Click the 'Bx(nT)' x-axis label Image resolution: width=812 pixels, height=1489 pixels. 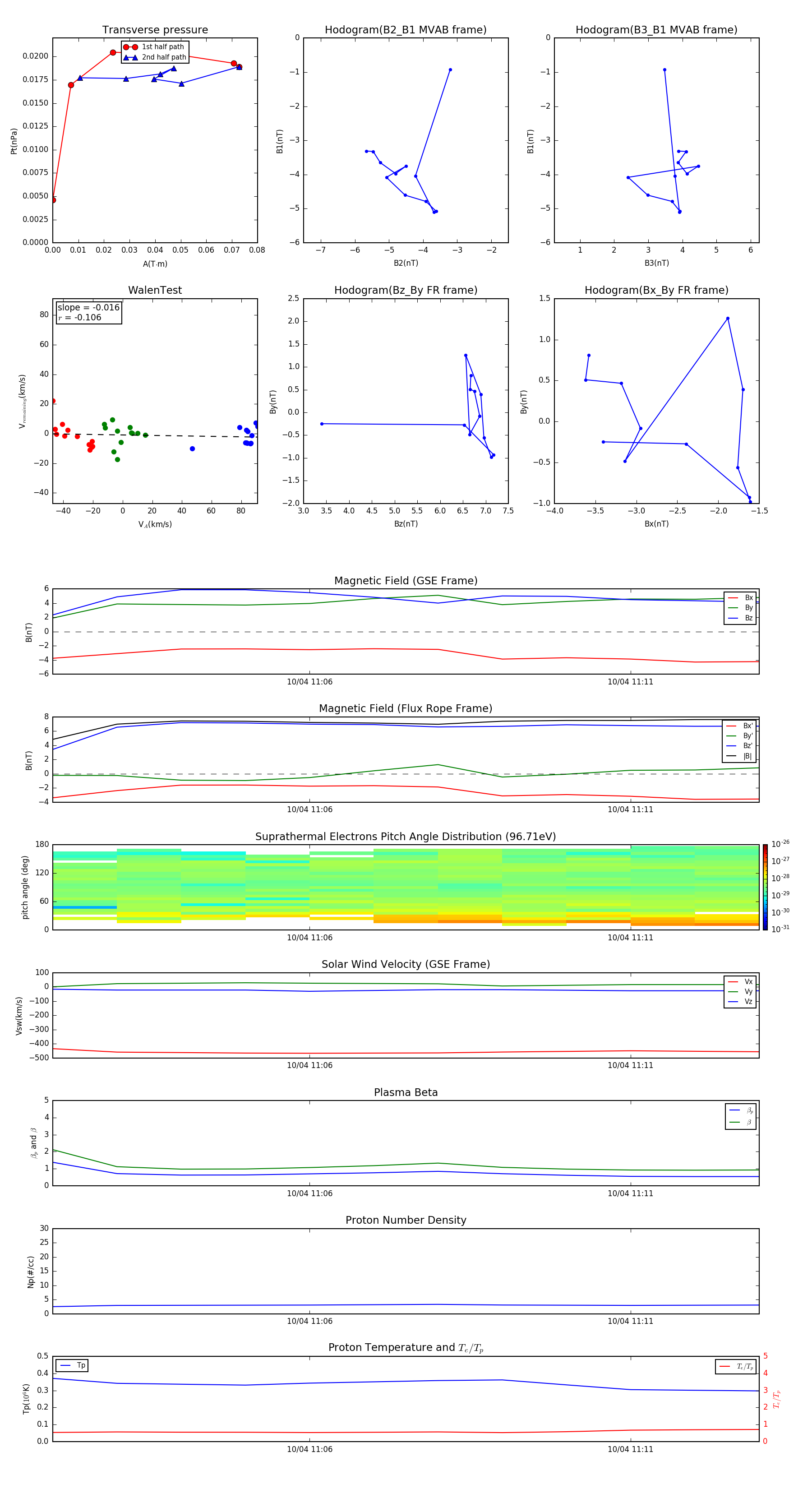pyautogui.click(x=656, y=524)
